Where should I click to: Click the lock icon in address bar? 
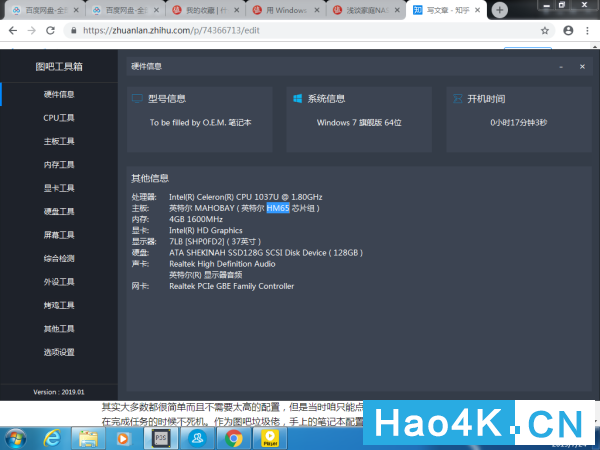(x=73, y=31)
